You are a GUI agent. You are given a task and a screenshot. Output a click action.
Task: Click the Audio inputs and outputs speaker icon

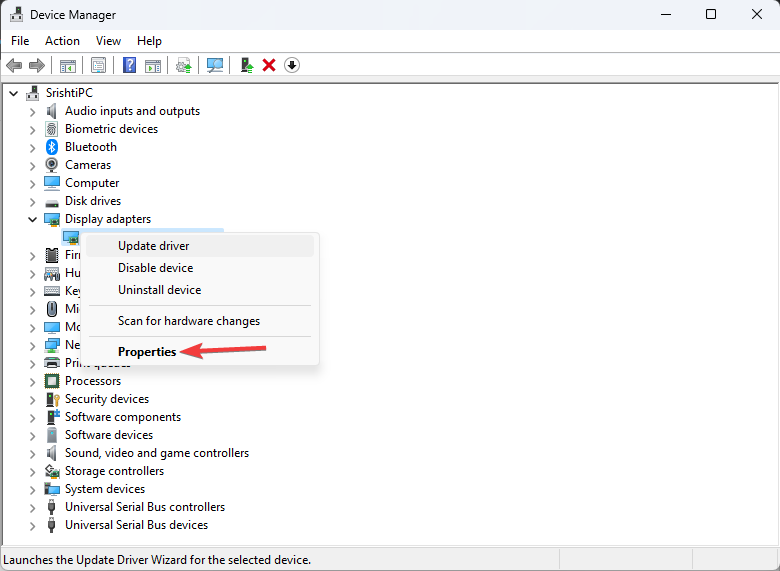click(52, 111)
